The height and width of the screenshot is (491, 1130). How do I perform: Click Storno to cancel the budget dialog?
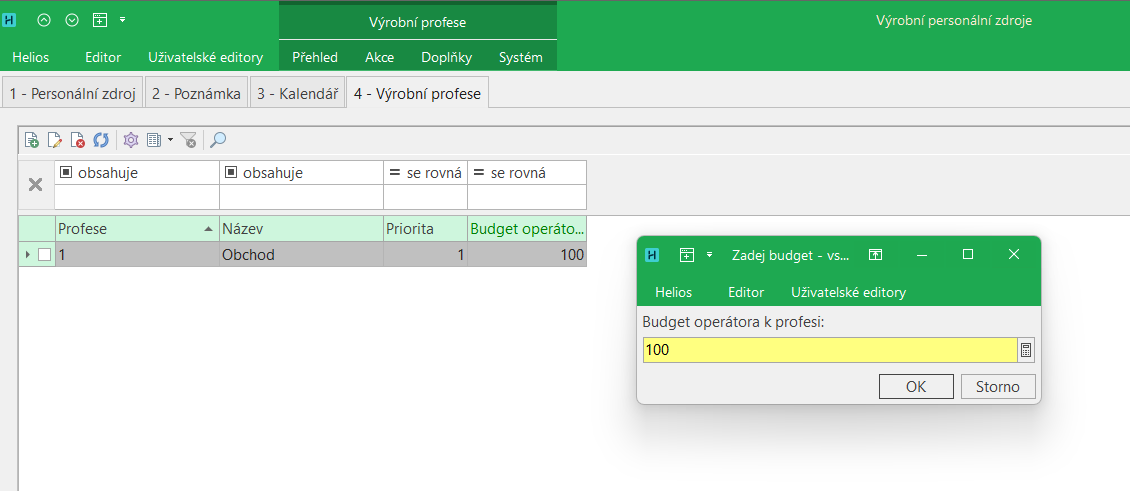pyautogui.click(x=997, y=387)
